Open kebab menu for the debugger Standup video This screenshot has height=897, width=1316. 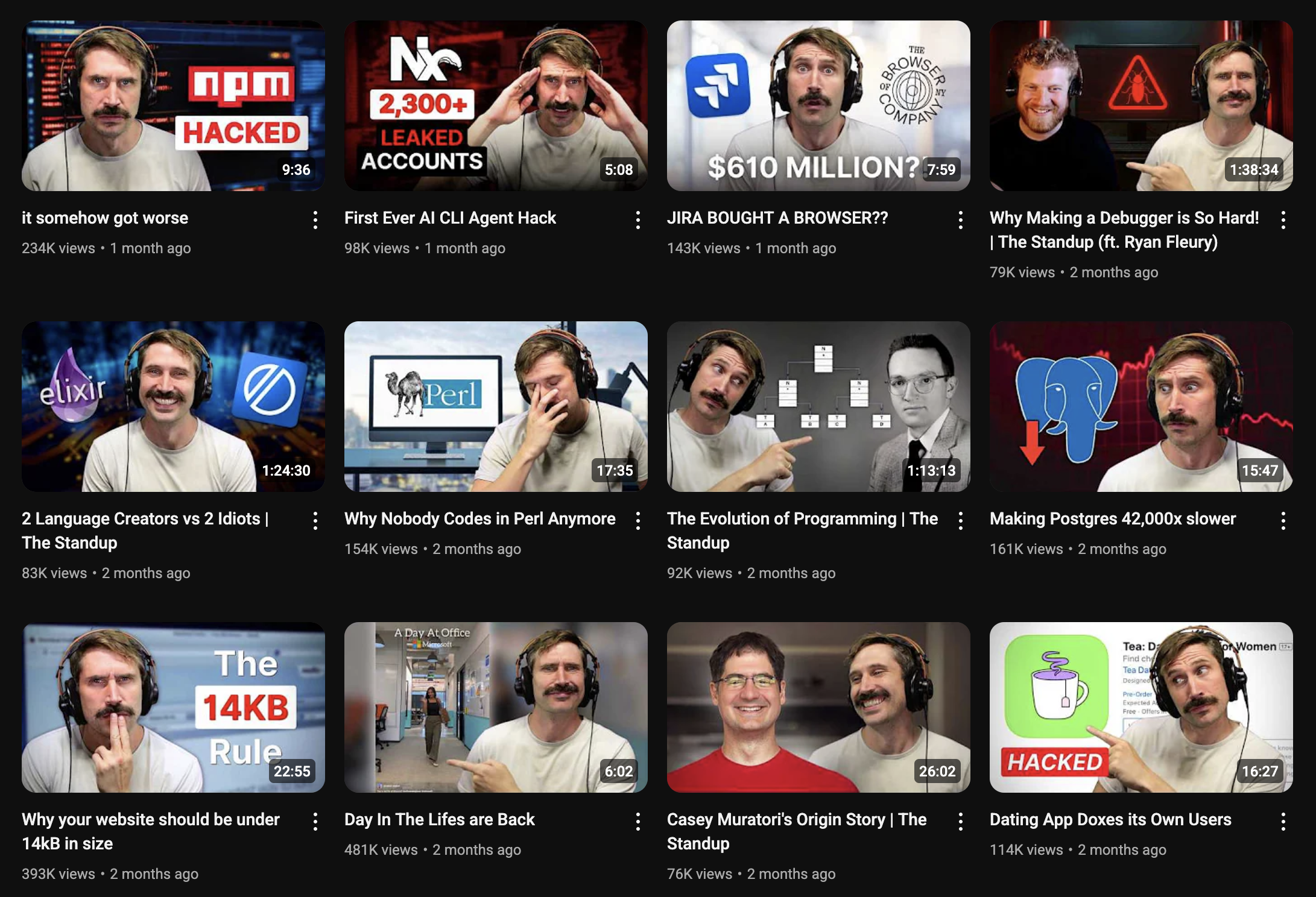(1283, 220)
